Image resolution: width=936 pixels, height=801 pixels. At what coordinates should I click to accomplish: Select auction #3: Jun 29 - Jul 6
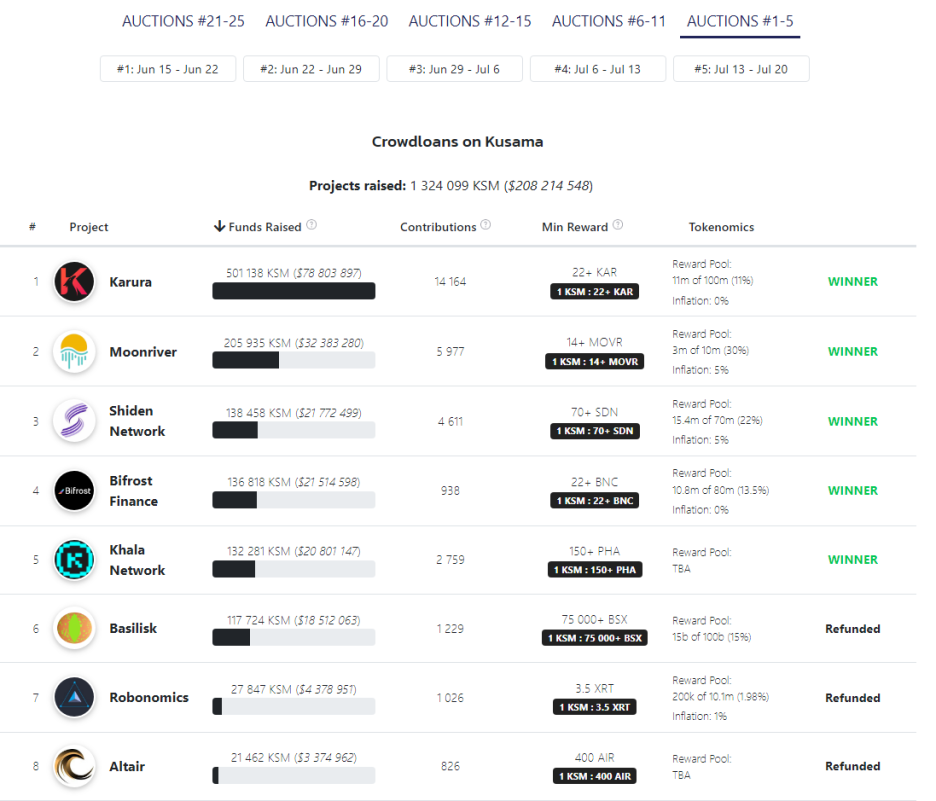coord(454,69)
